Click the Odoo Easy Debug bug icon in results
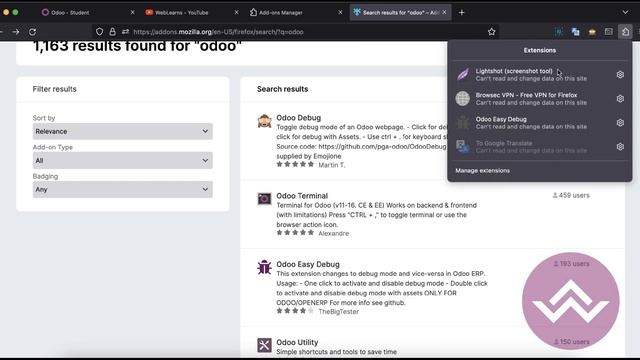The image size is (640, 360). click(264, 267)
